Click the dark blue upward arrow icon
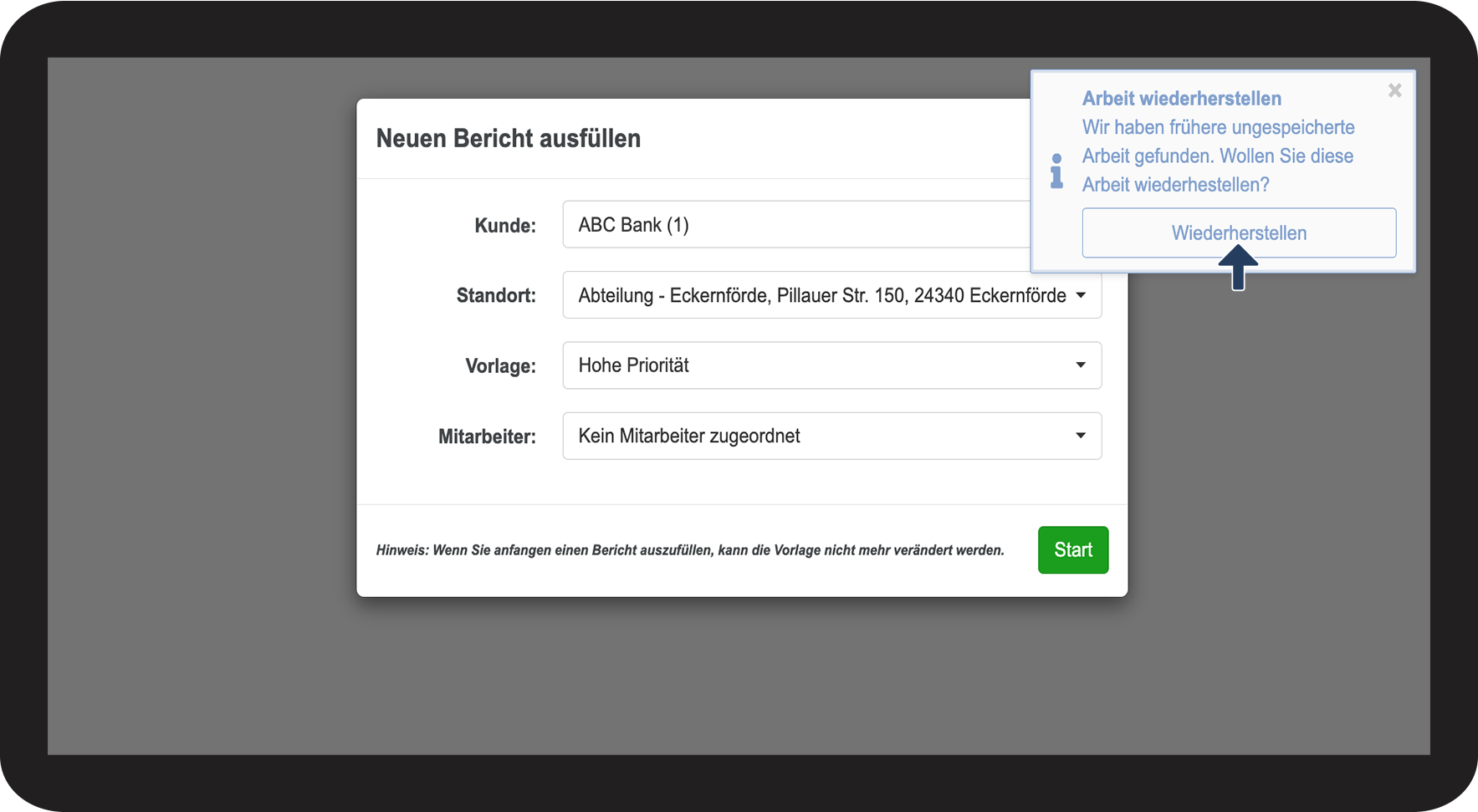 click(1238, 268)
